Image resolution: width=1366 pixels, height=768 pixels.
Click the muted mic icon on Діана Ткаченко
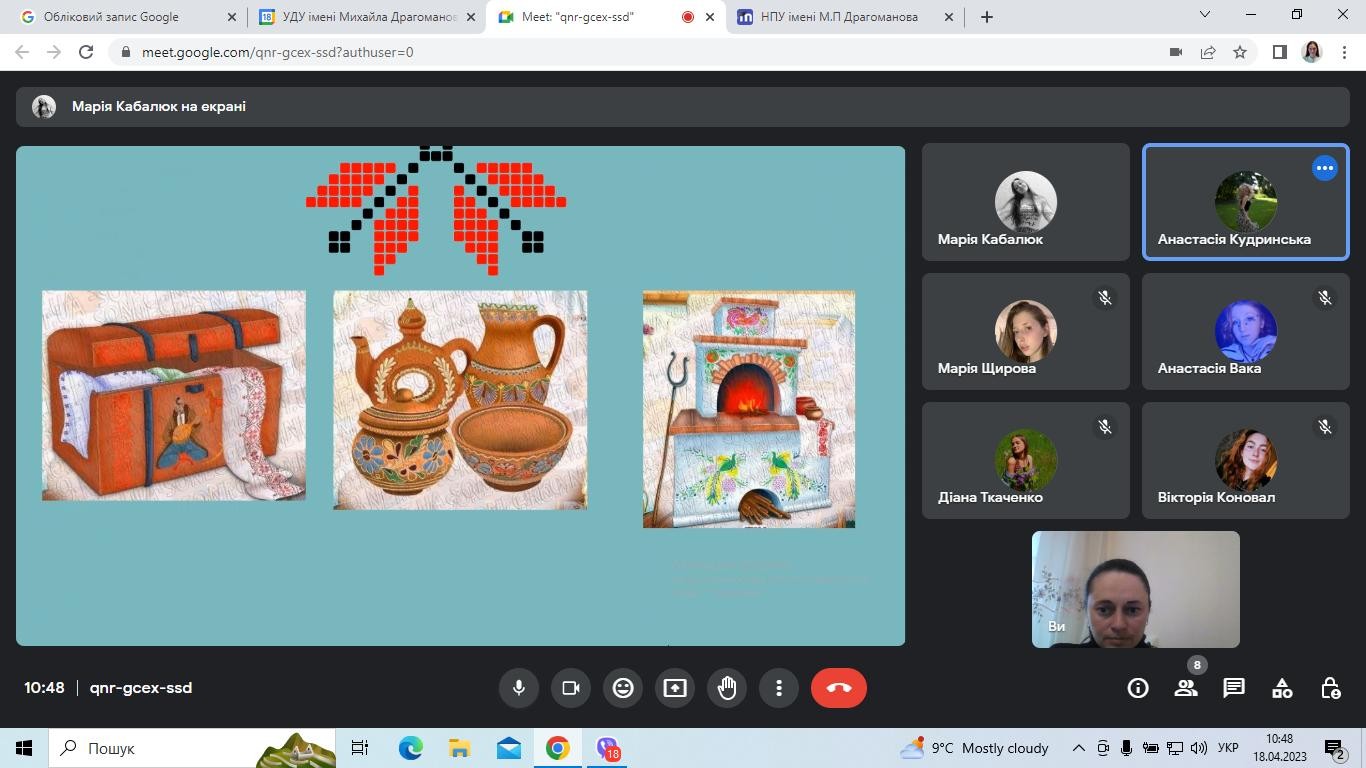pyautogui.click(x=1105, y=427)
